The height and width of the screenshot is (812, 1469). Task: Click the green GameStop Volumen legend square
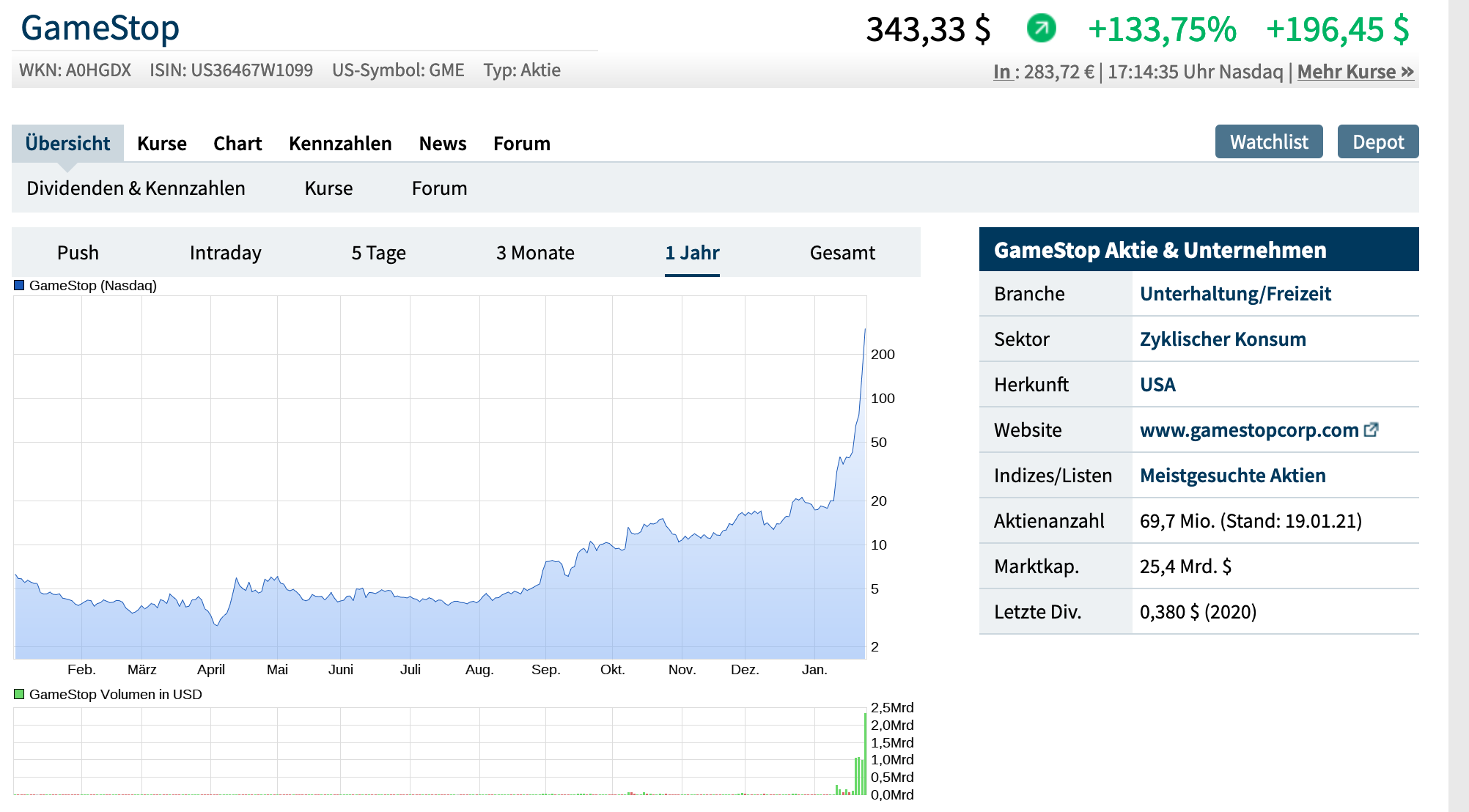click(20, 694)
